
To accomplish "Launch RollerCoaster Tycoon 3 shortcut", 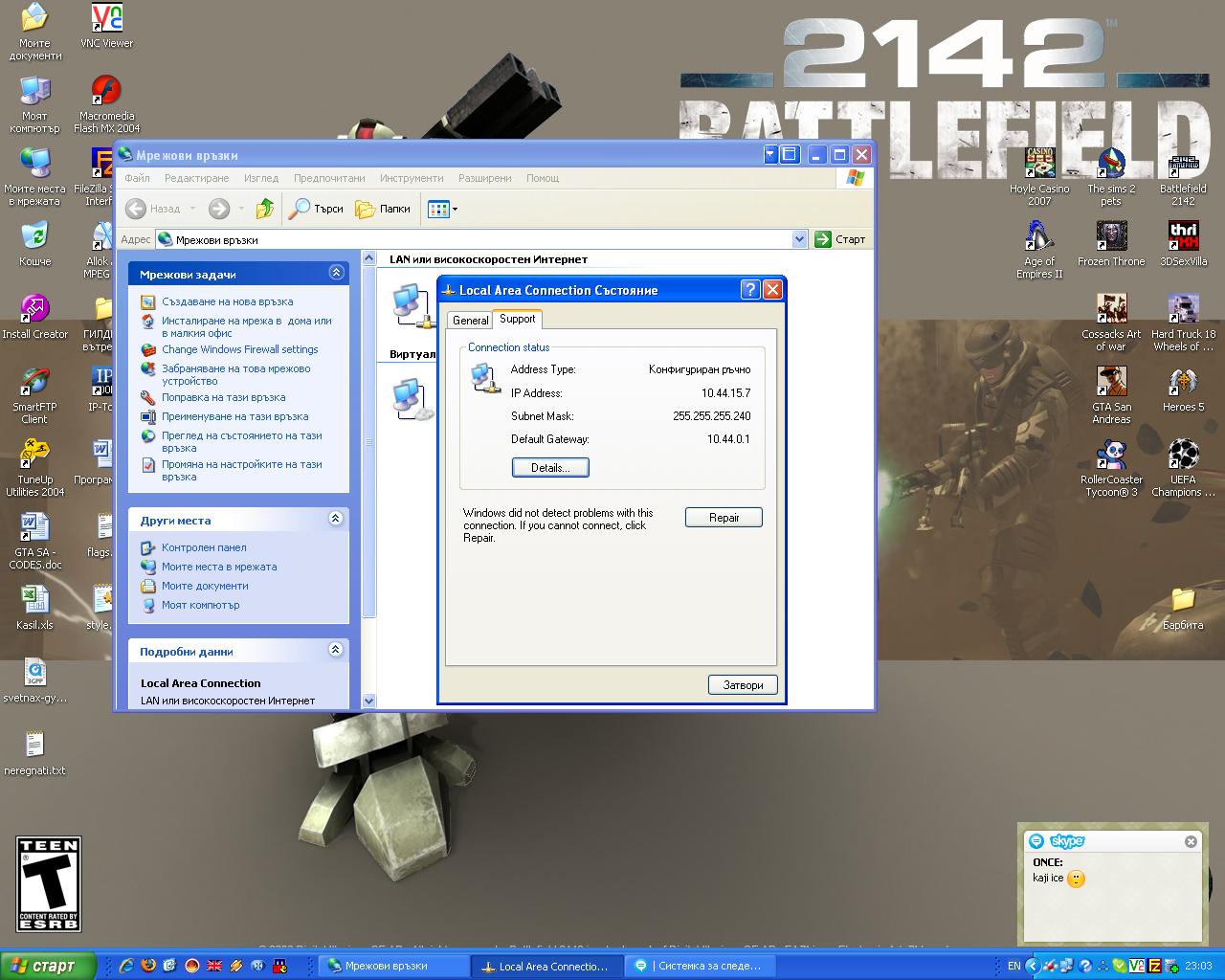I will pos(1111,468).
